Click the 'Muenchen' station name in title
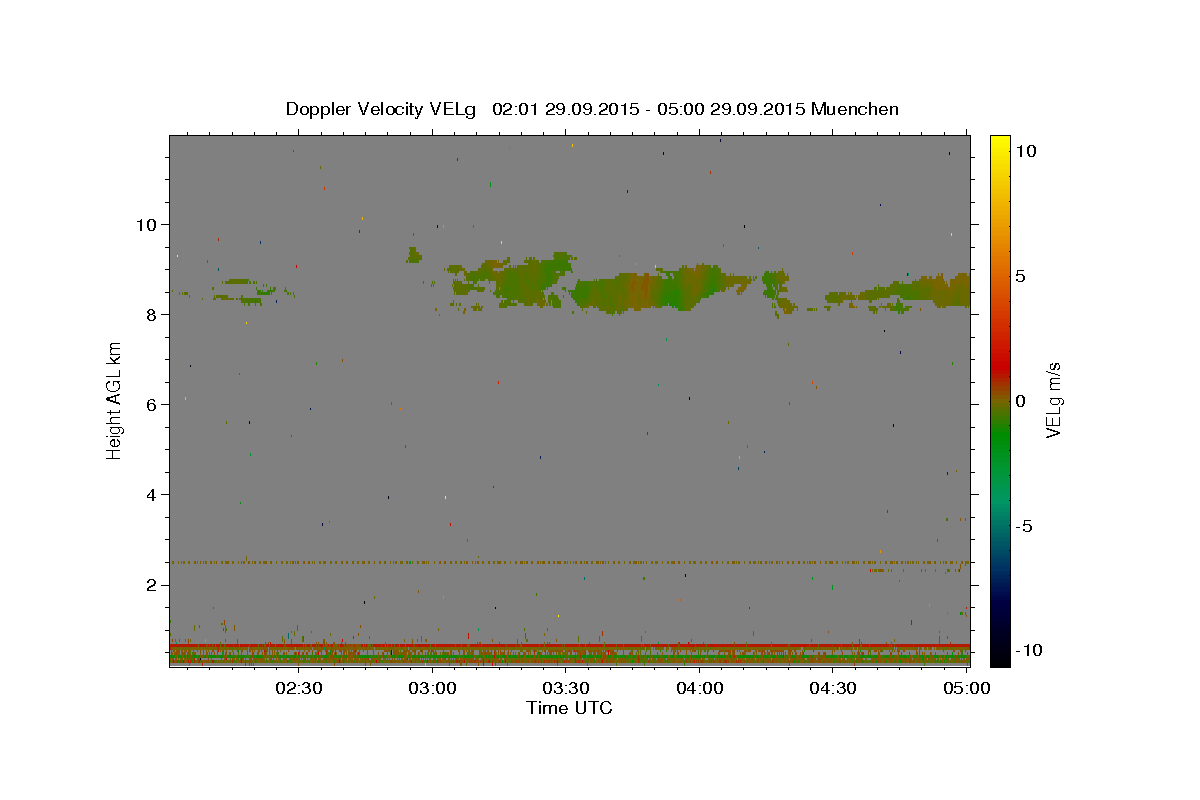This screenshot has width=1200, height=800. click(x=855, y=109)
